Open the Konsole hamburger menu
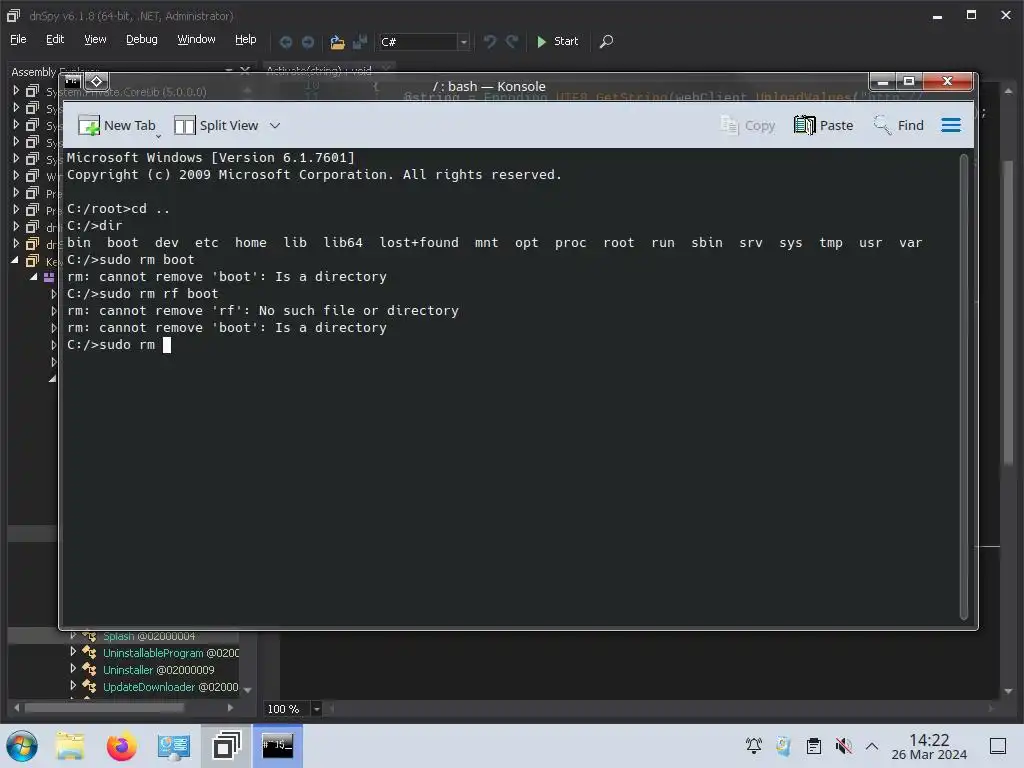1024x768 pixels. coord(951,125)
